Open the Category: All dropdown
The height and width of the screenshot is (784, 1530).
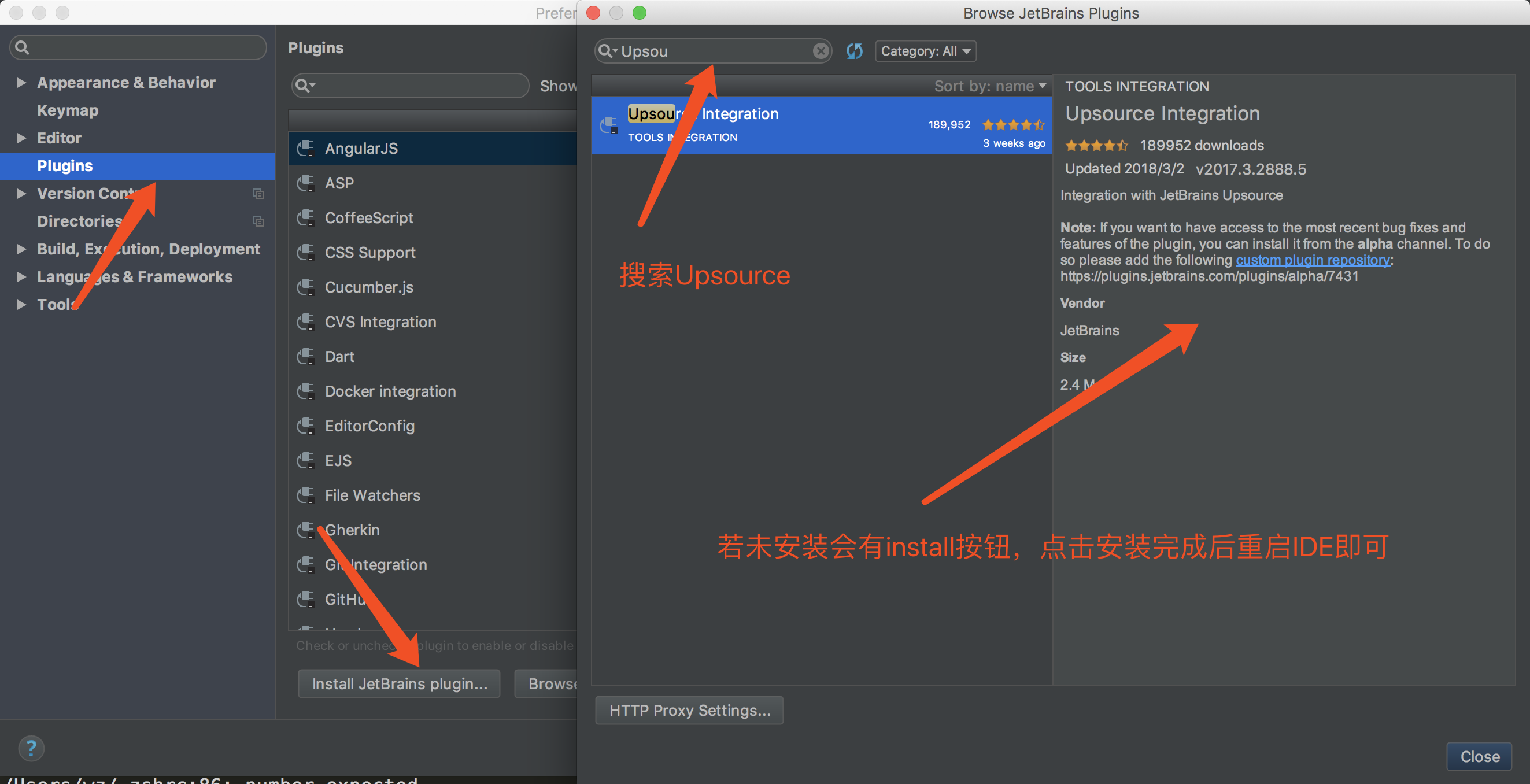(x=925, y=51)
